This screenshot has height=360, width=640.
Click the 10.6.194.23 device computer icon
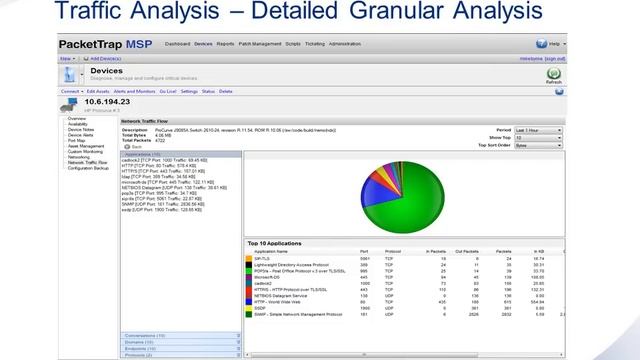click(x=69, y=105)
